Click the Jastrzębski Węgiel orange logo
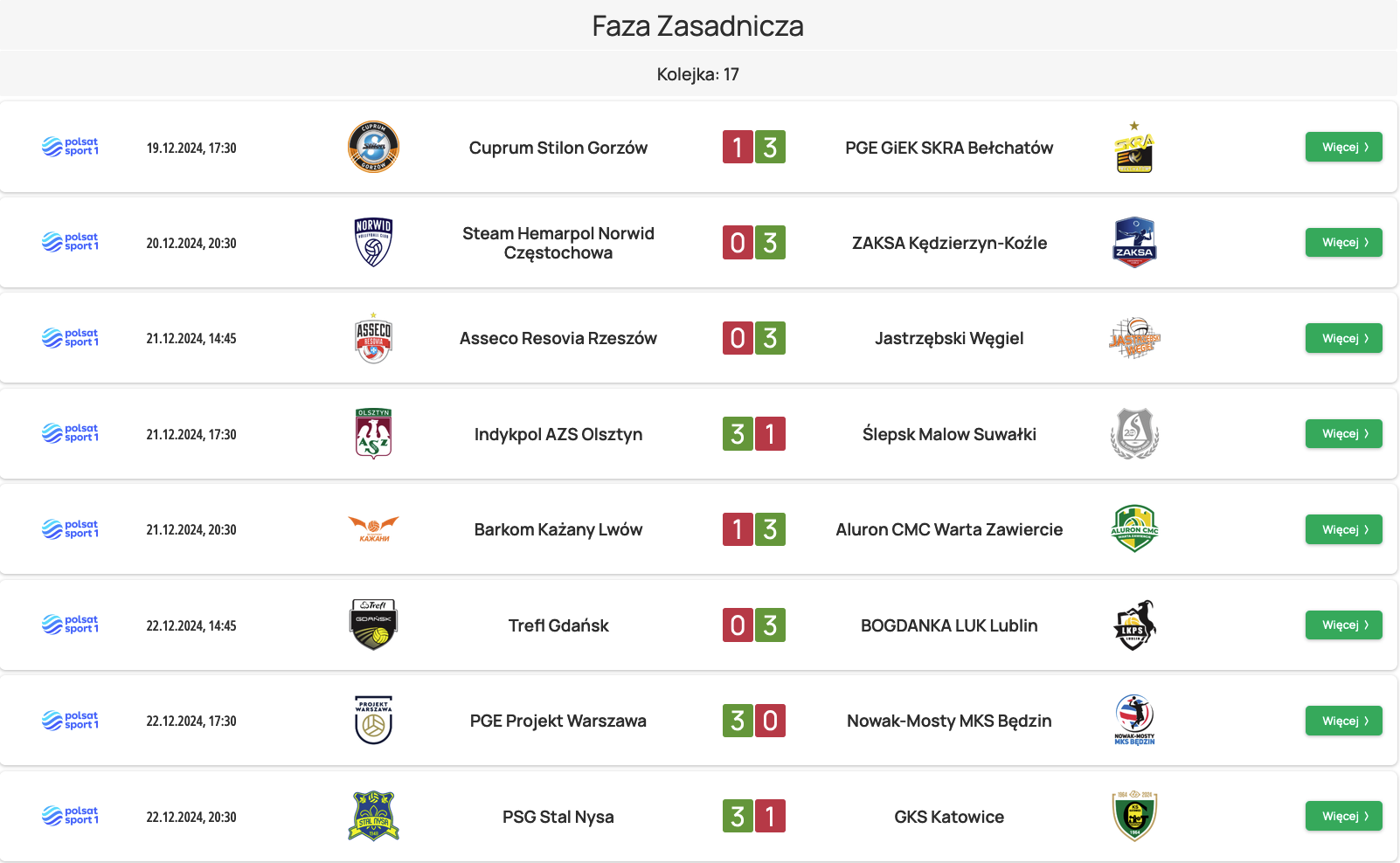Viewport: 1400px width, 863px height. [x=1134, y=338]
